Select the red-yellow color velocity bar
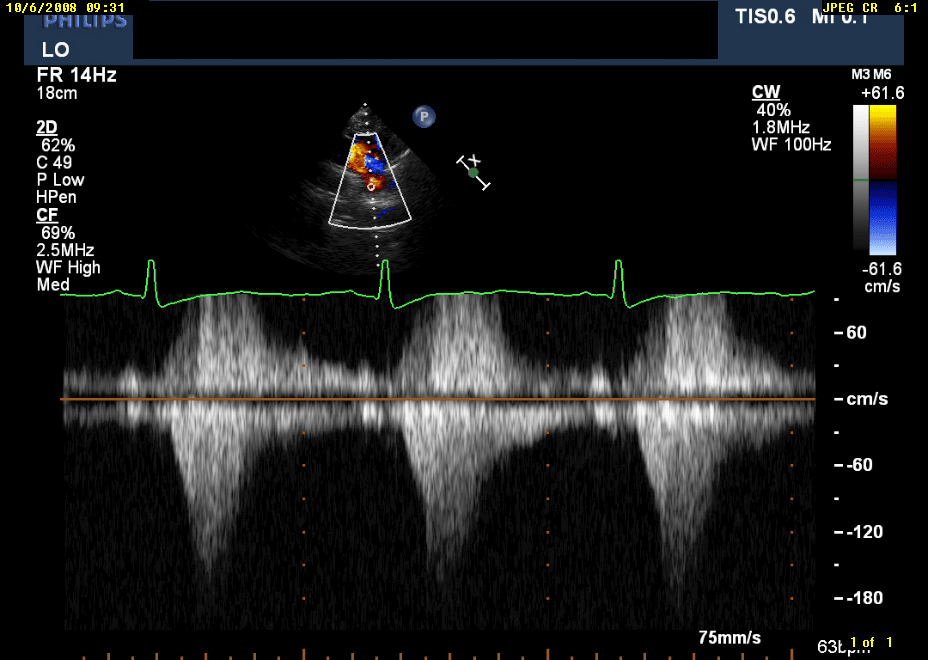 click(880, 141)
